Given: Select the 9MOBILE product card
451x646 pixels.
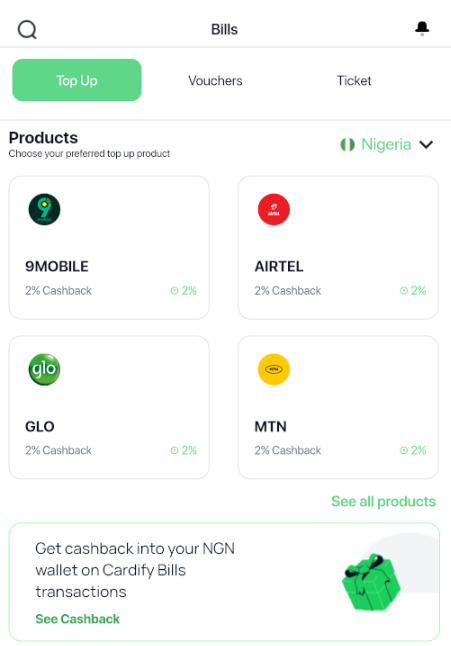Looking at the screenshot, I should pyautogui.click(x=109, y=248).
